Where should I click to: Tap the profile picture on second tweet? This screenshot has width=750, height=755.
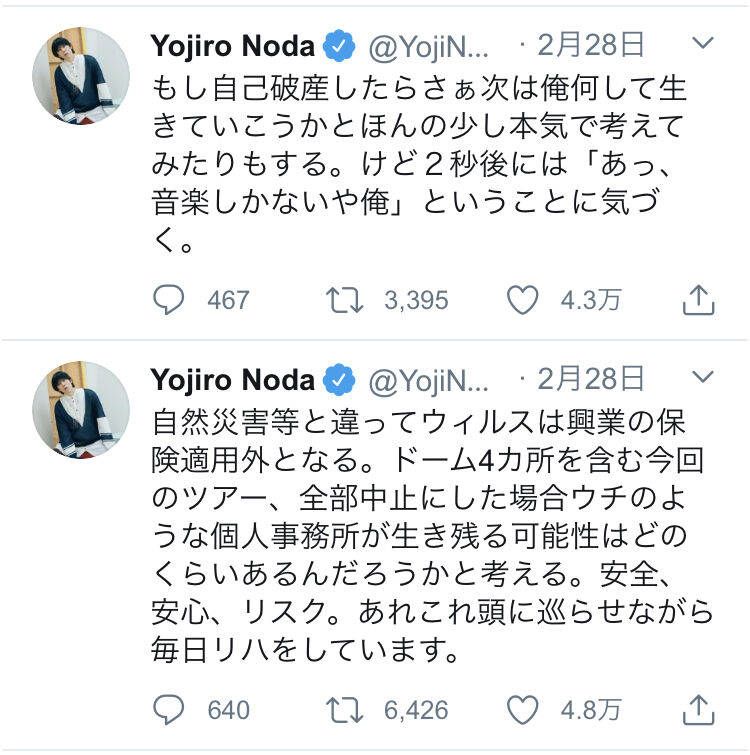pyautogui.click(x=81, y=410)
